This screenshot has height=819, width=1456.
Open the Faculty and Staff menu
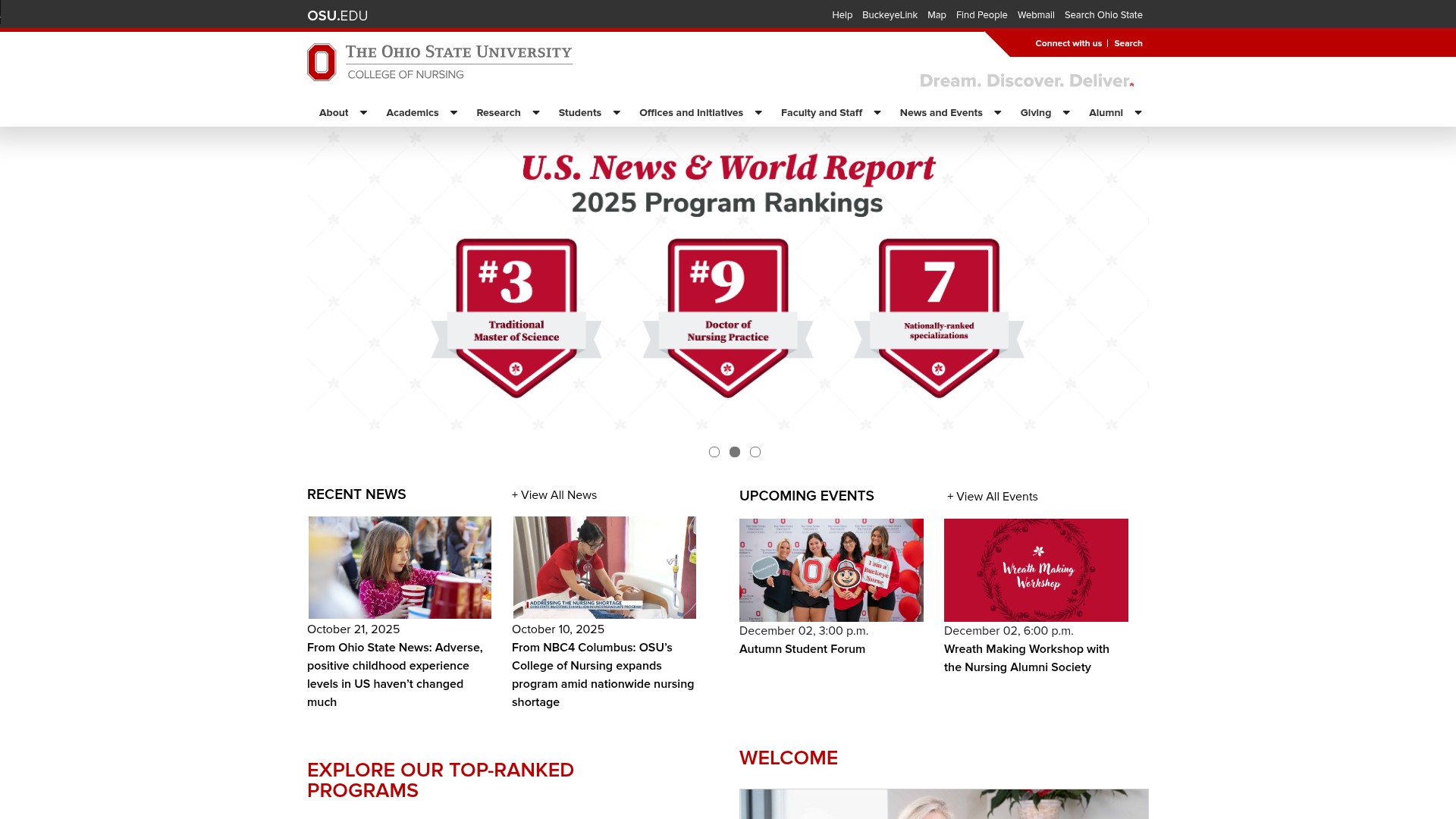pyautogui.click(x=821, y=112)
